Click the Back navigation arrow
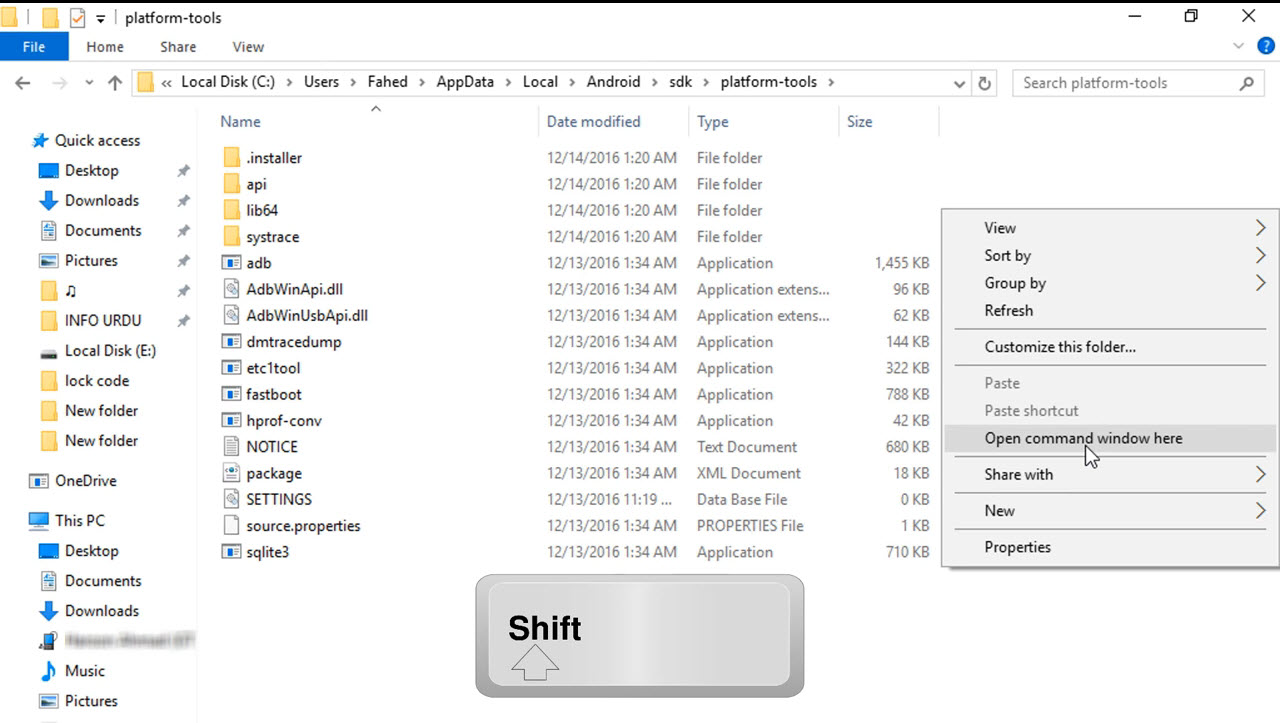Screen dimensions: 1280x723 (x=23, y=83)
